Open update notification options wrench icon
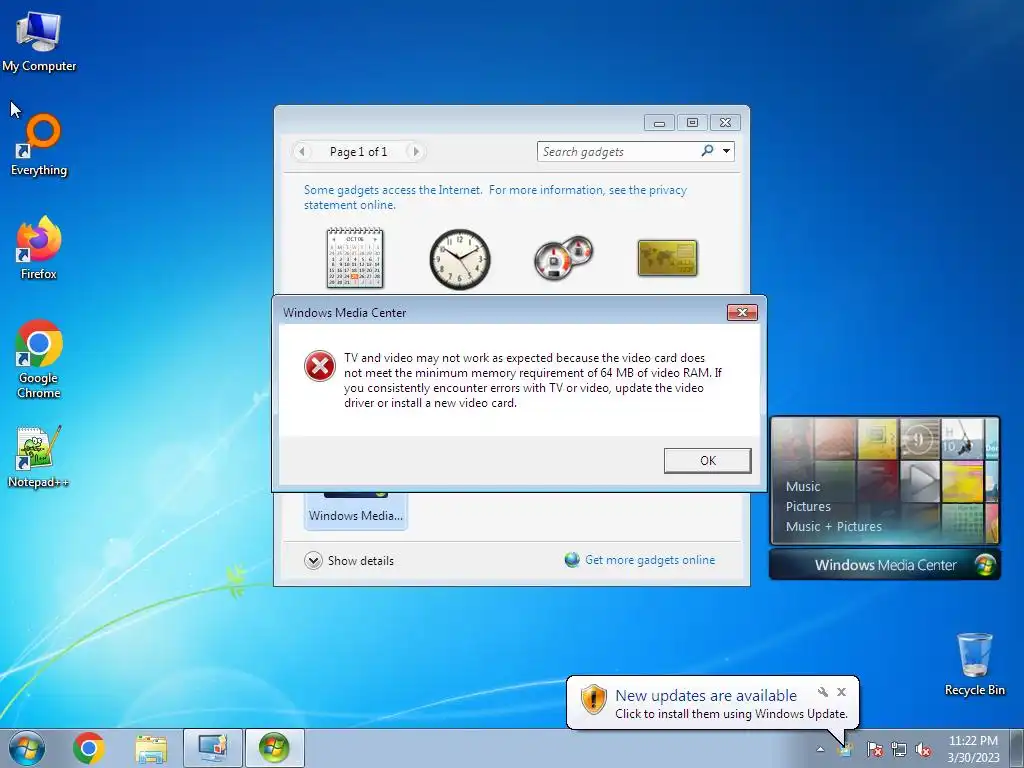This screenshot has width=1024, height=768. [823, 692]
